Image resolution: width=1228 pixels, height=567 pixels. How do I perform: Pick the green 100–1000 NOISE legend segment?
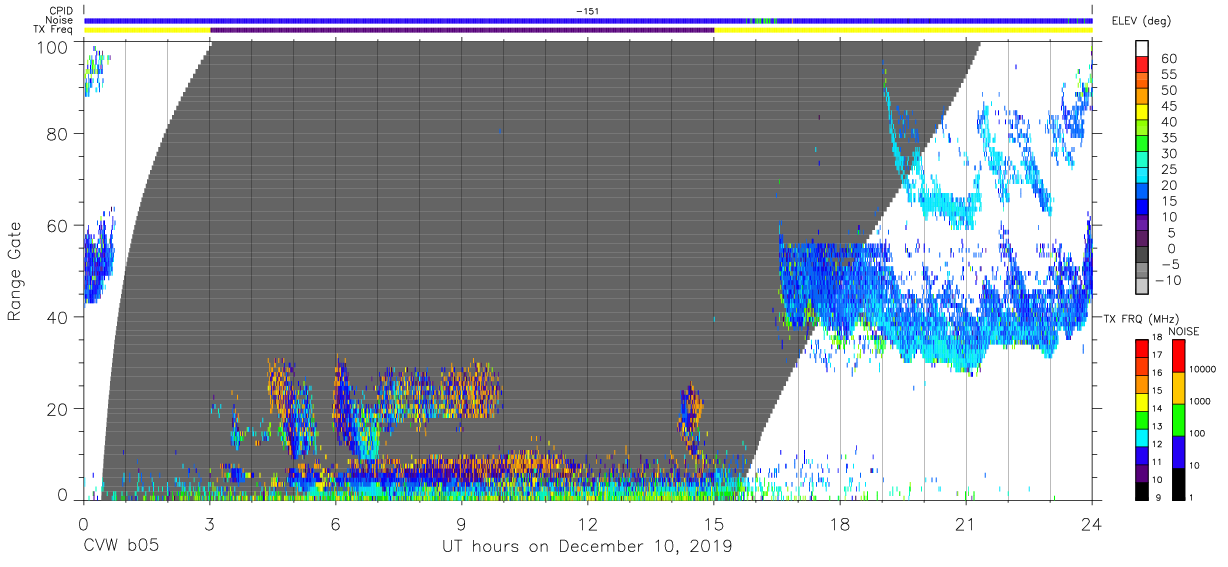[x=1179, y=419]
